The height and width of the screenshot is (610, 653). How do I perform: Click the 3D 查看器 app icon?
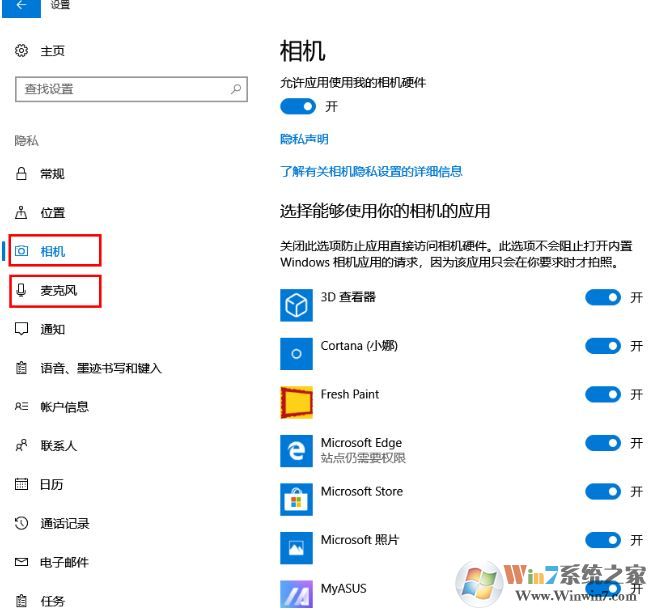click(296, 305)
